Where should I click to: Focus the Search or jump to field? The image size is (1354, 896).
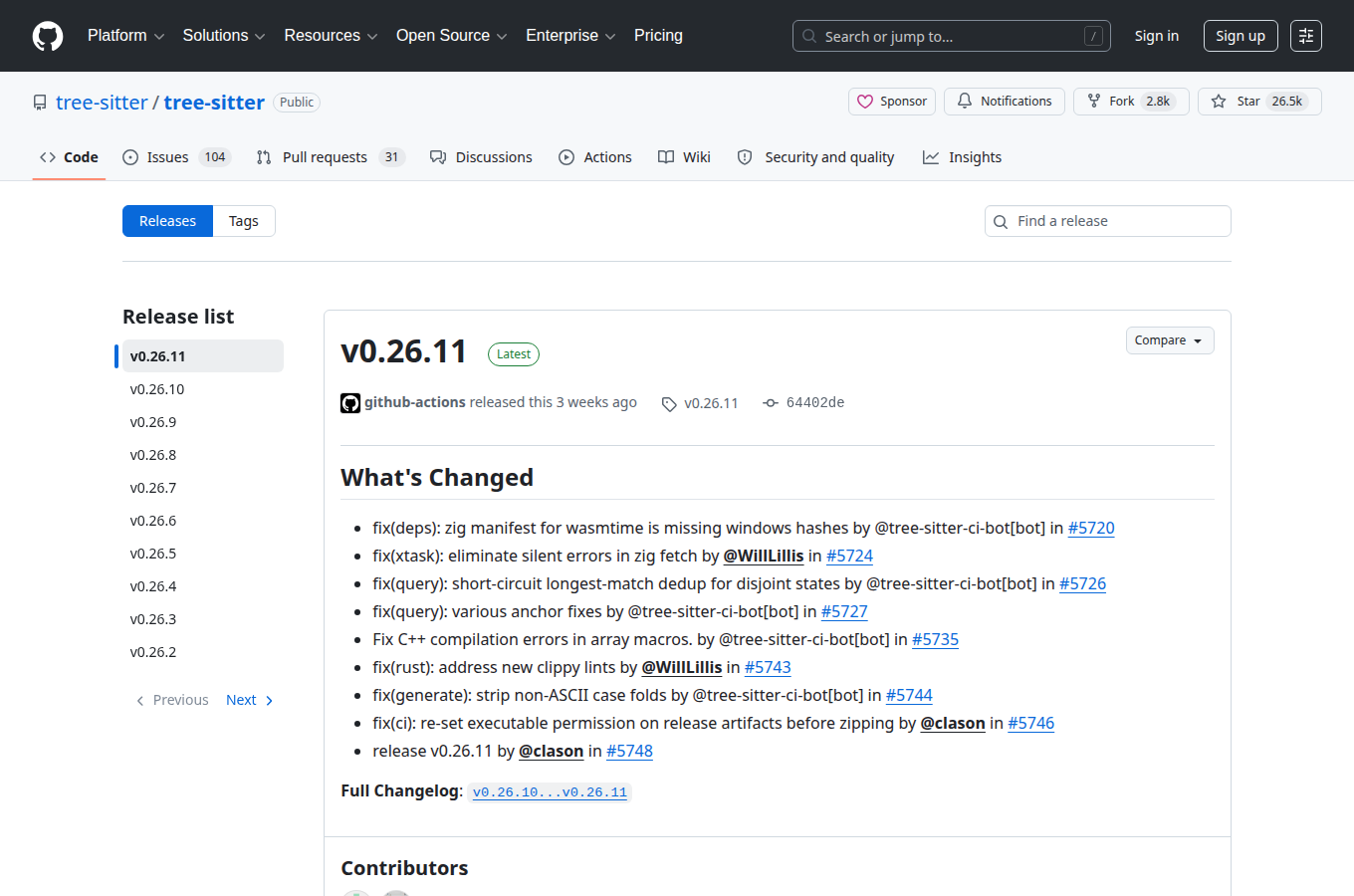pyautogui.click(x=952, y=36)
